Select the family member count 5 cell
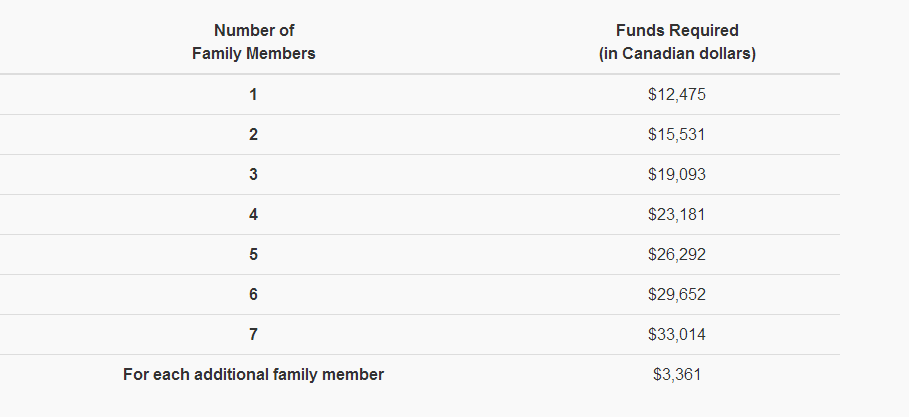The height and width of the screenshot is (417, 909). (254, 255)
